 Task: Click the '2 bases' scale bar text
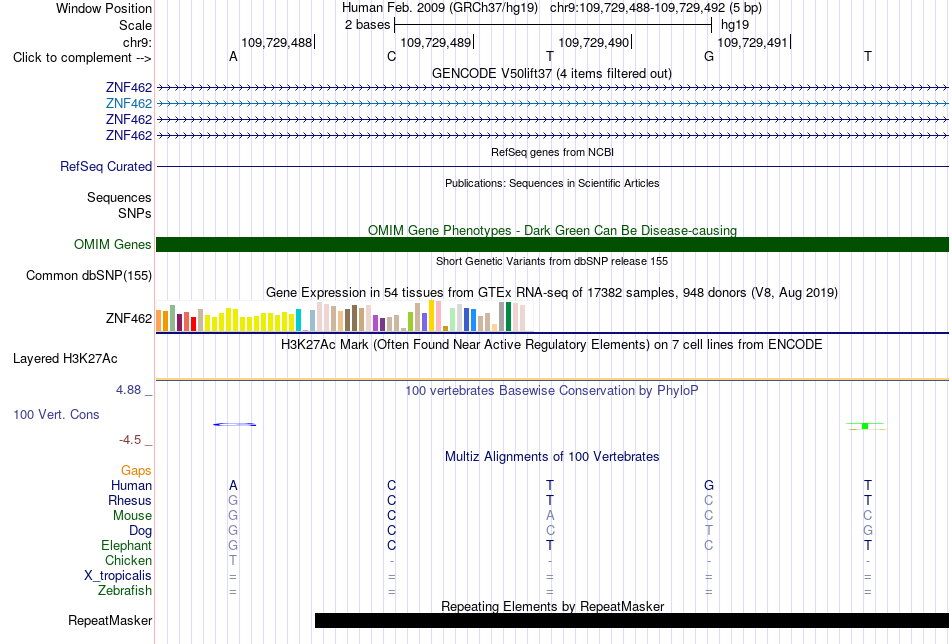tap(367, 25)
